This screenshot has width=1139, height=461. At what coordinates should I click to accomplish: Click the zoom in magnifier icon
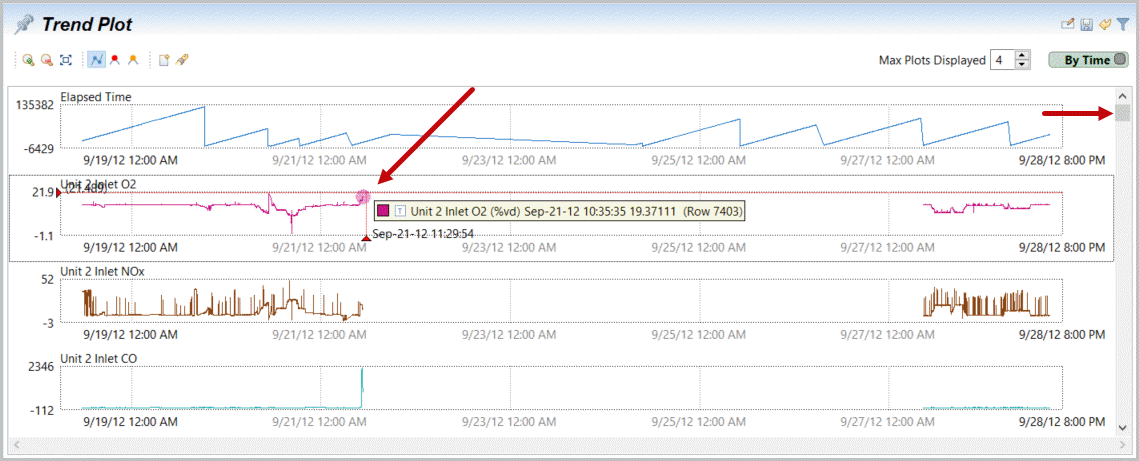coord(28,60)
